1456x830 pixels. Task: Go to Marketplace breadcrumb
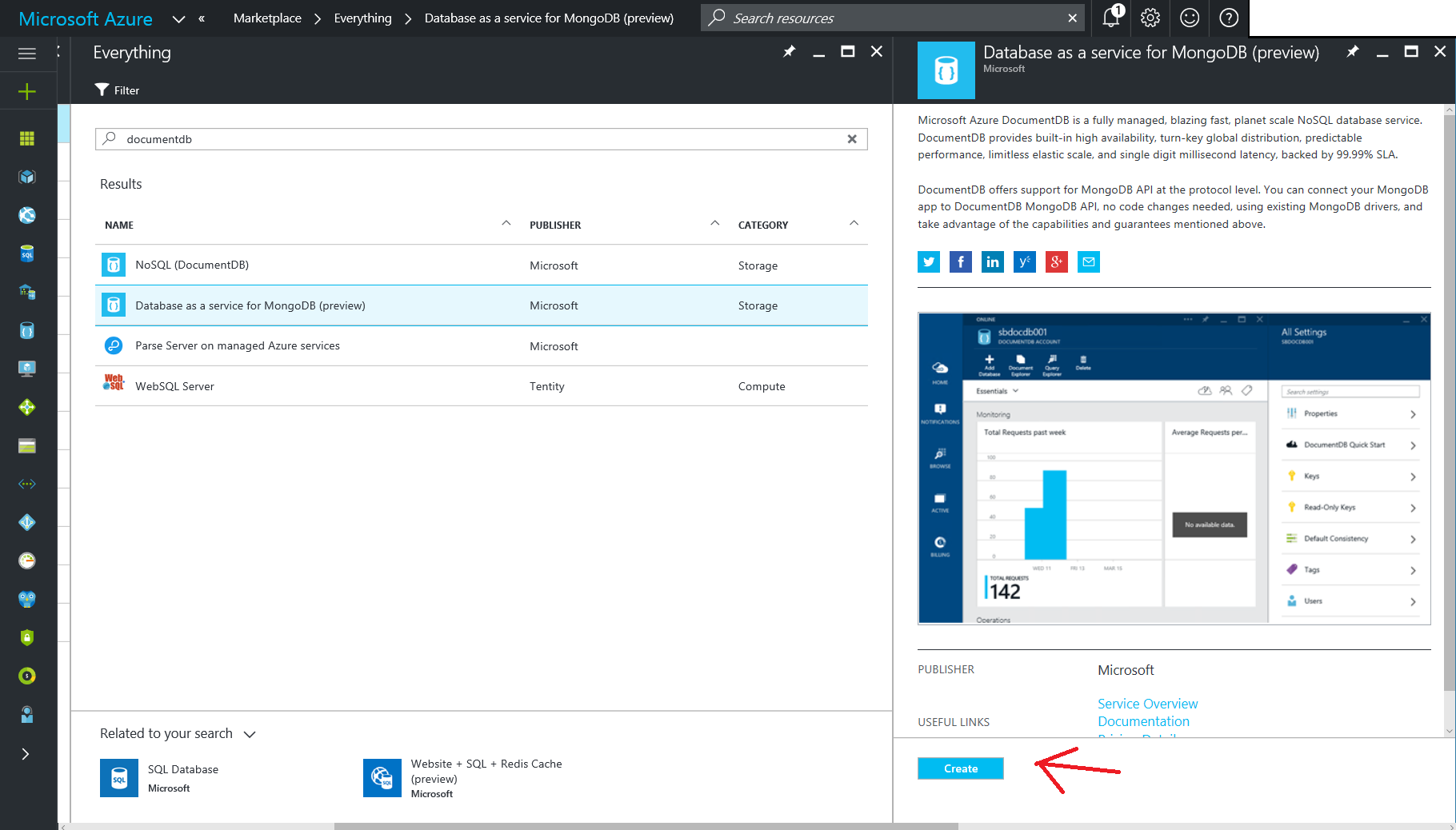pos(267,18)
